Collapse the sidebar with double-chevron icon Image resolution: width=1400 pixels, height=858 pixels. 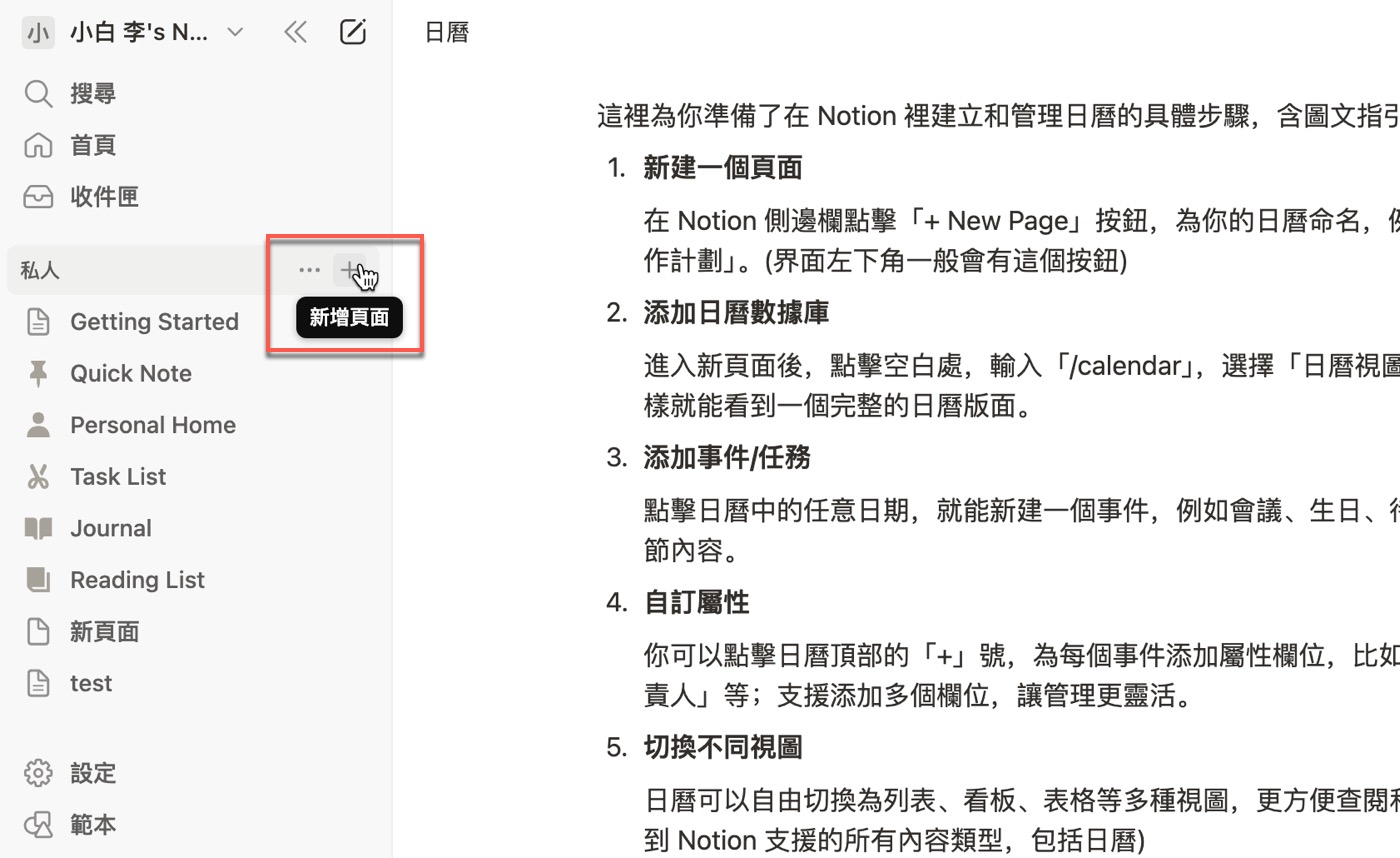pyautogui.click(x=295, y=33)
